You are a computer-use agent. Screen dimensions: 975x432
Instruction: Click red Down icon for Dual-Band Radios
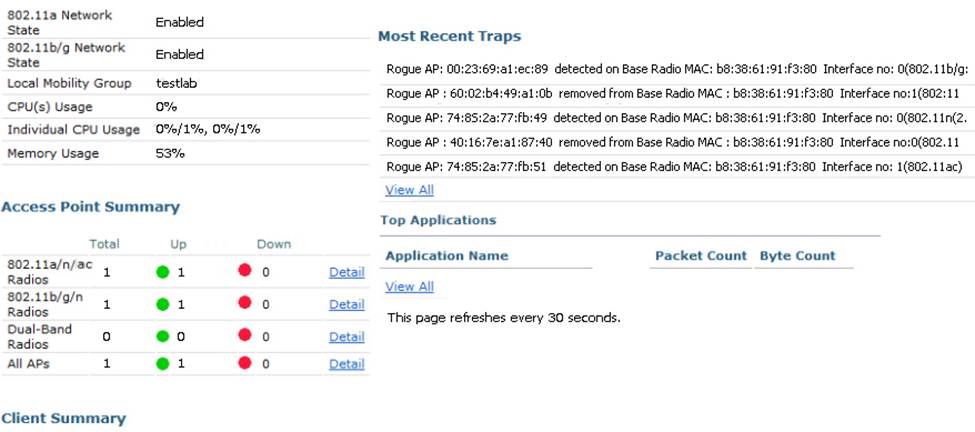[244, 337]
